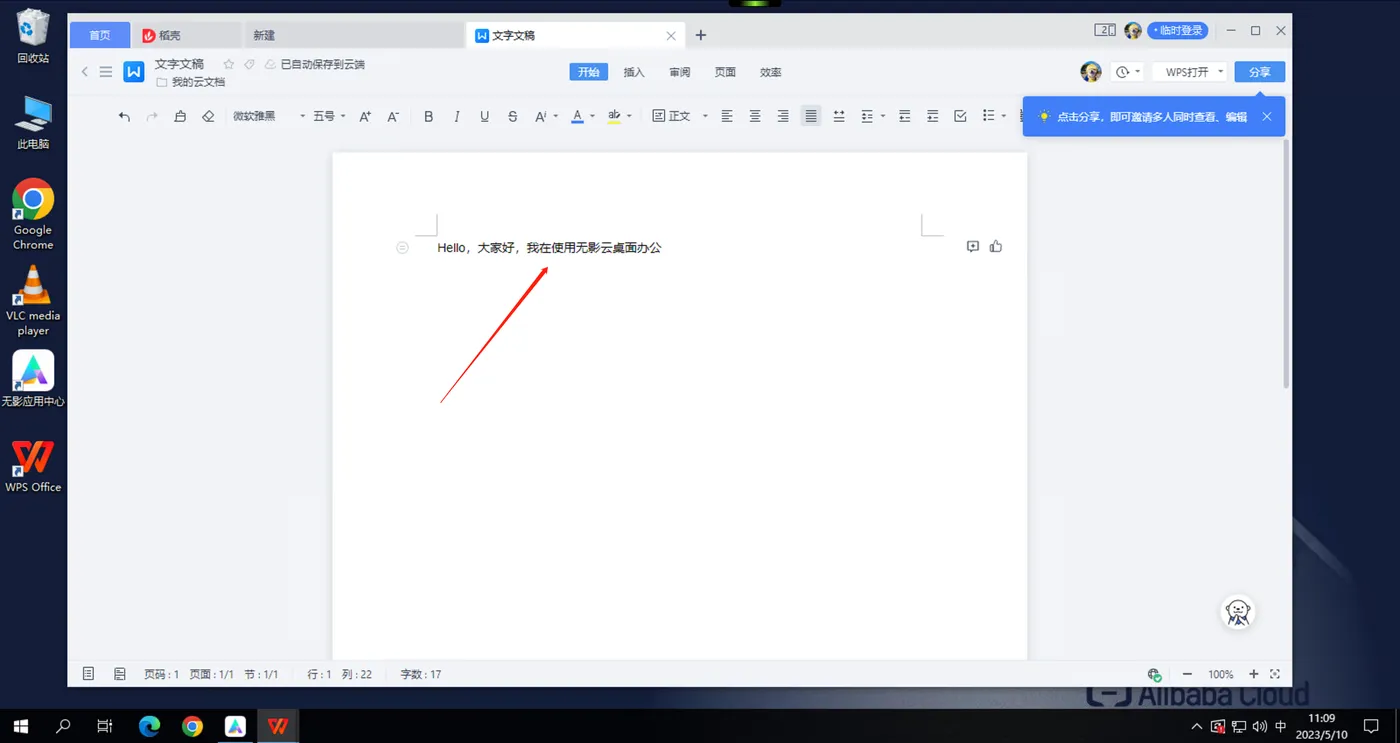Open the 我的云文档 folder link
The height and width of the screenshot is (743, 1400).
190,82
